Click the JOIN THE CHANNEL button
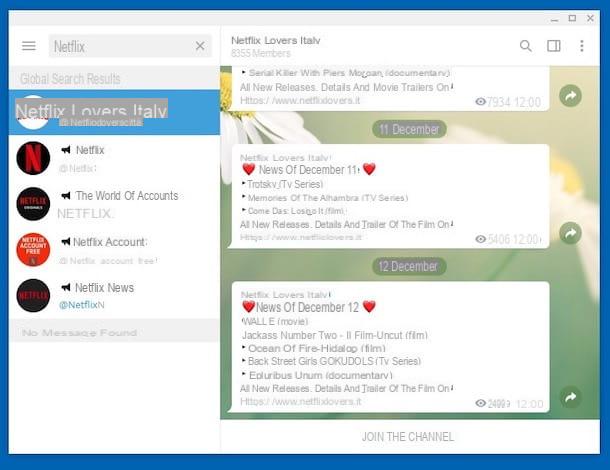This screenshot has width=610, height=470. 408,437
